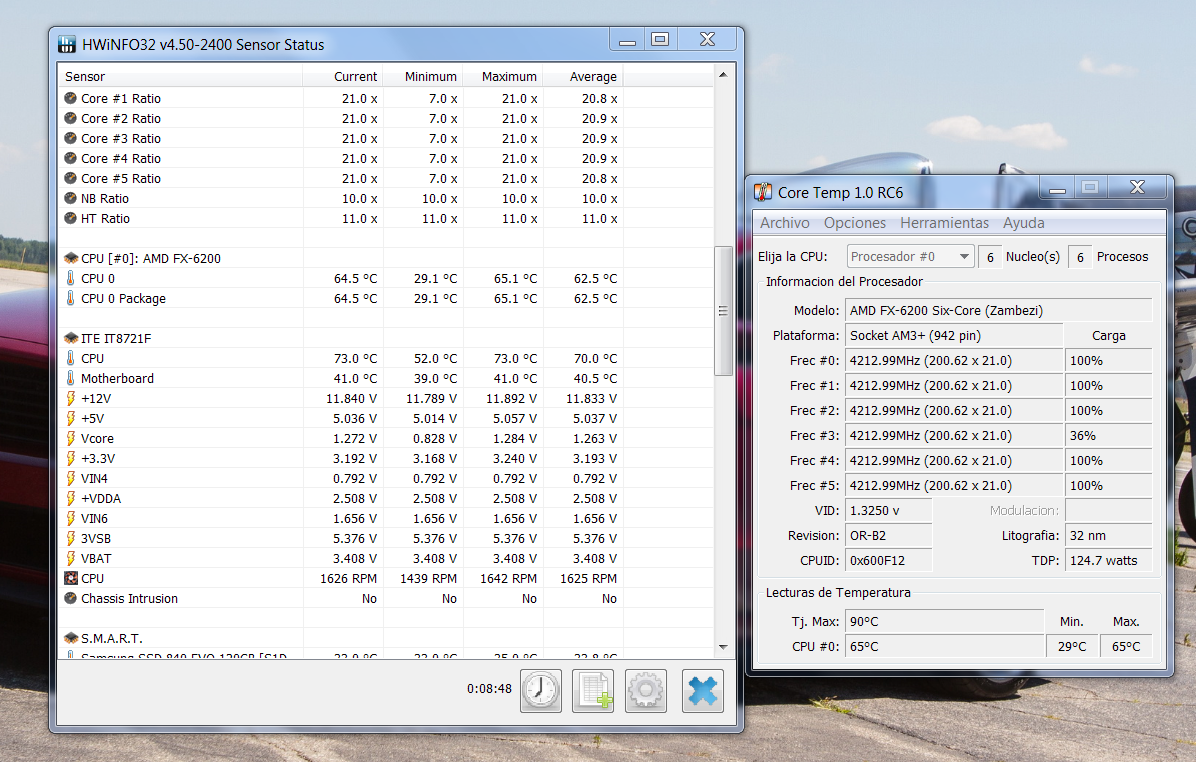This screenshot has width=1196, height=762.
Task: Click the Frec #0 frequency value
Action: [x=953, y=361]
